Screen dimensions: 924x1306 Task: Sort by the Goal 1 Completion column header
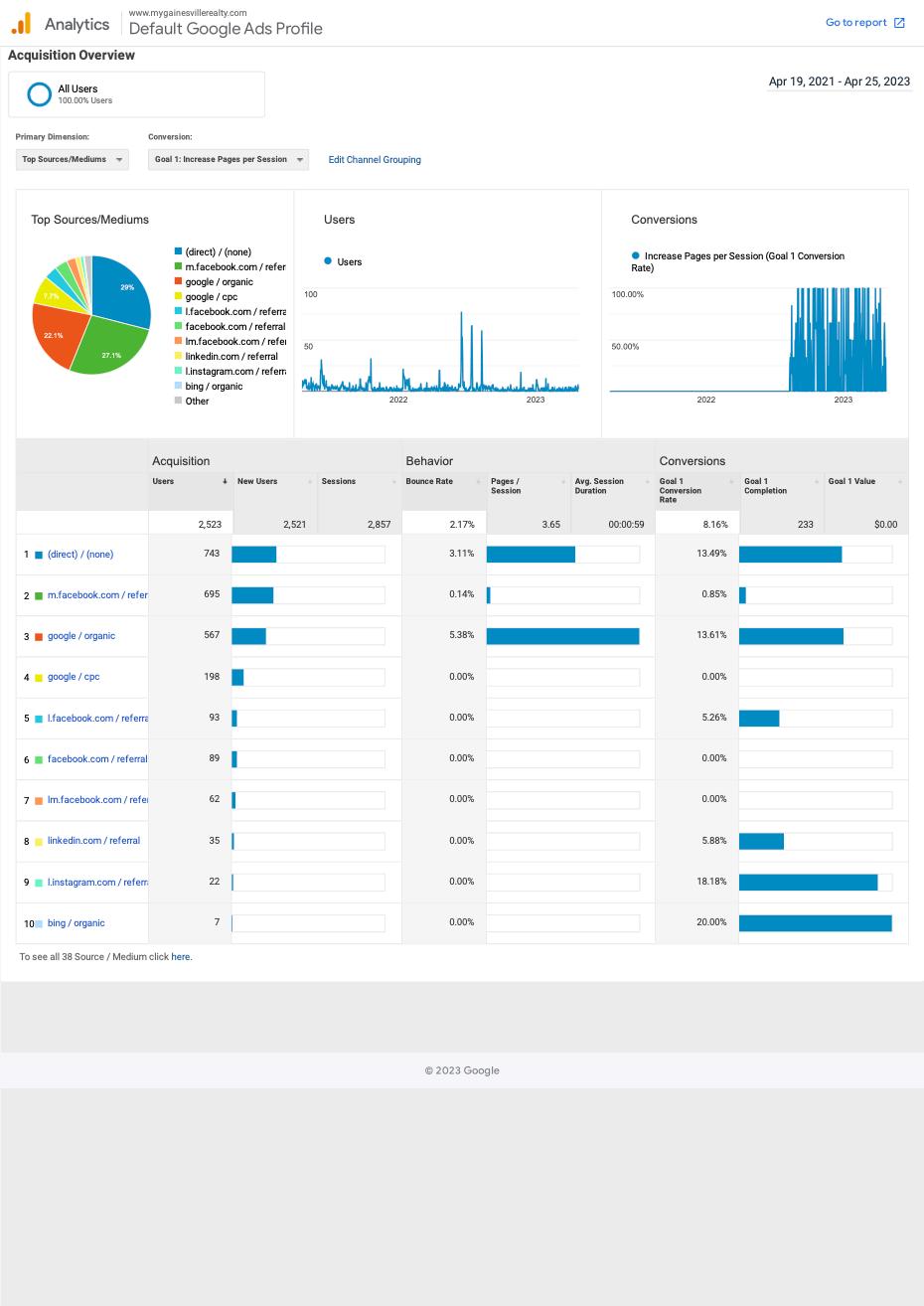coord(765,486)
